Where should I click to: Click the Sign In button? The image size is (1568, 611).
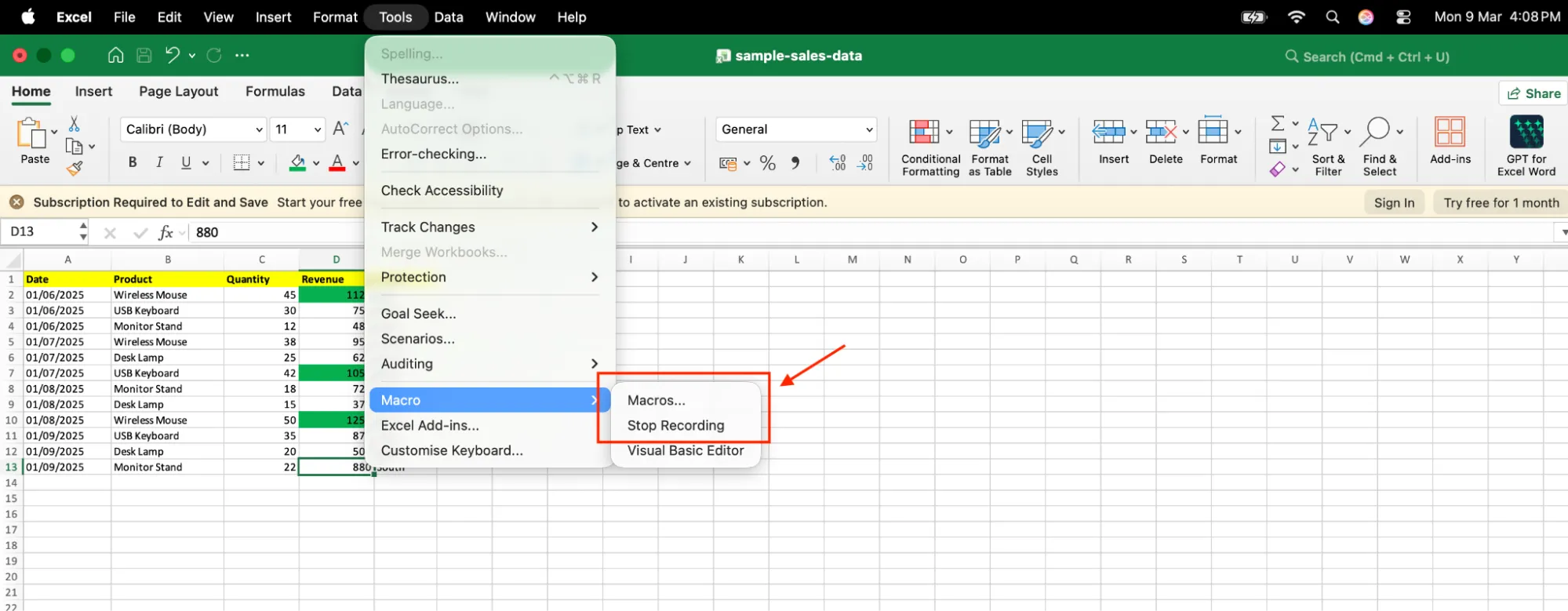[1394, 202]
